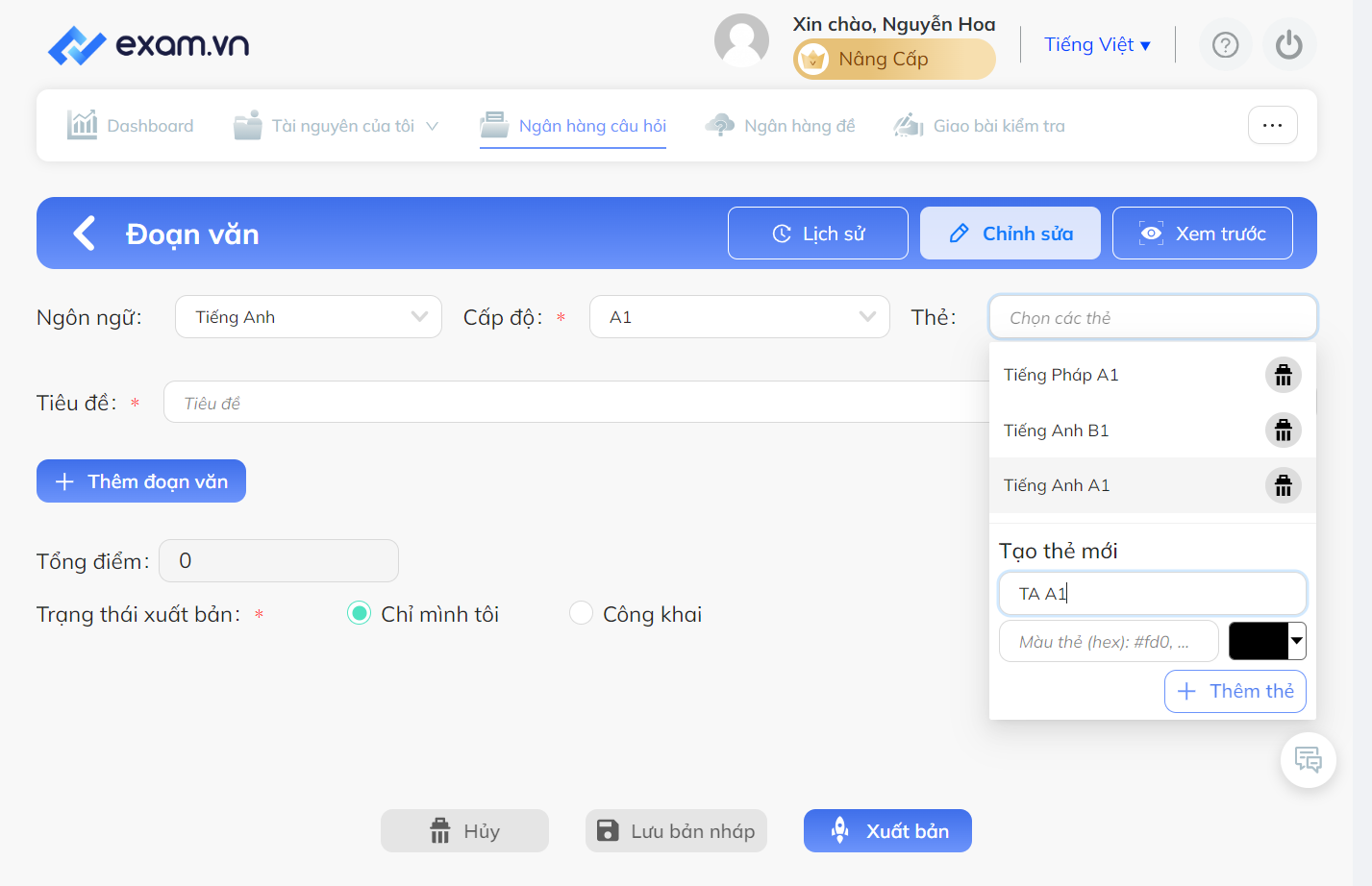This screenshot has height=886, width=1372.
Task: Click Thêm đoạn văn button
Action: coord(141,481)
